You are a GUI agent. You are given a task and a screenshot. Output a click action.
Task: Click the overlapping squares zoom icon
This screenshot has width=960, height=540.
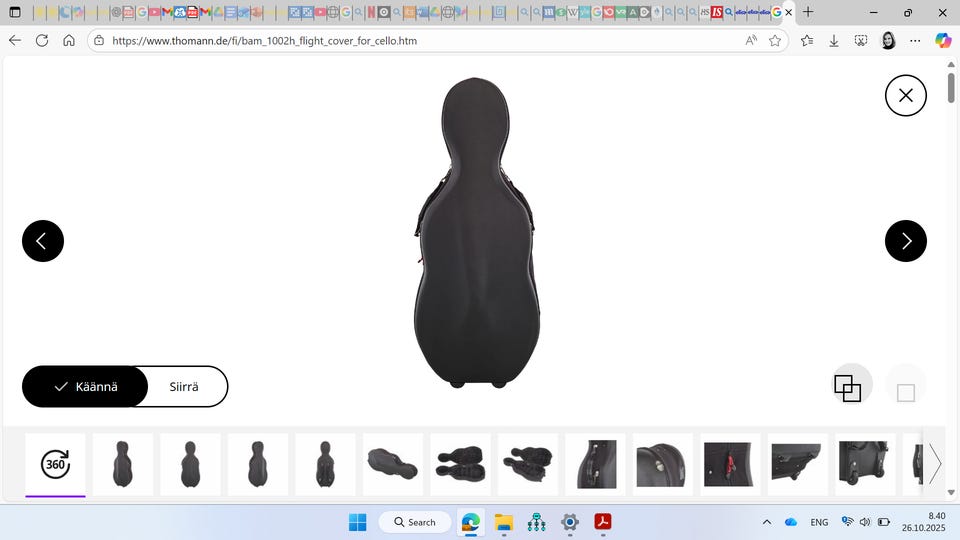(x=847, y=388)
